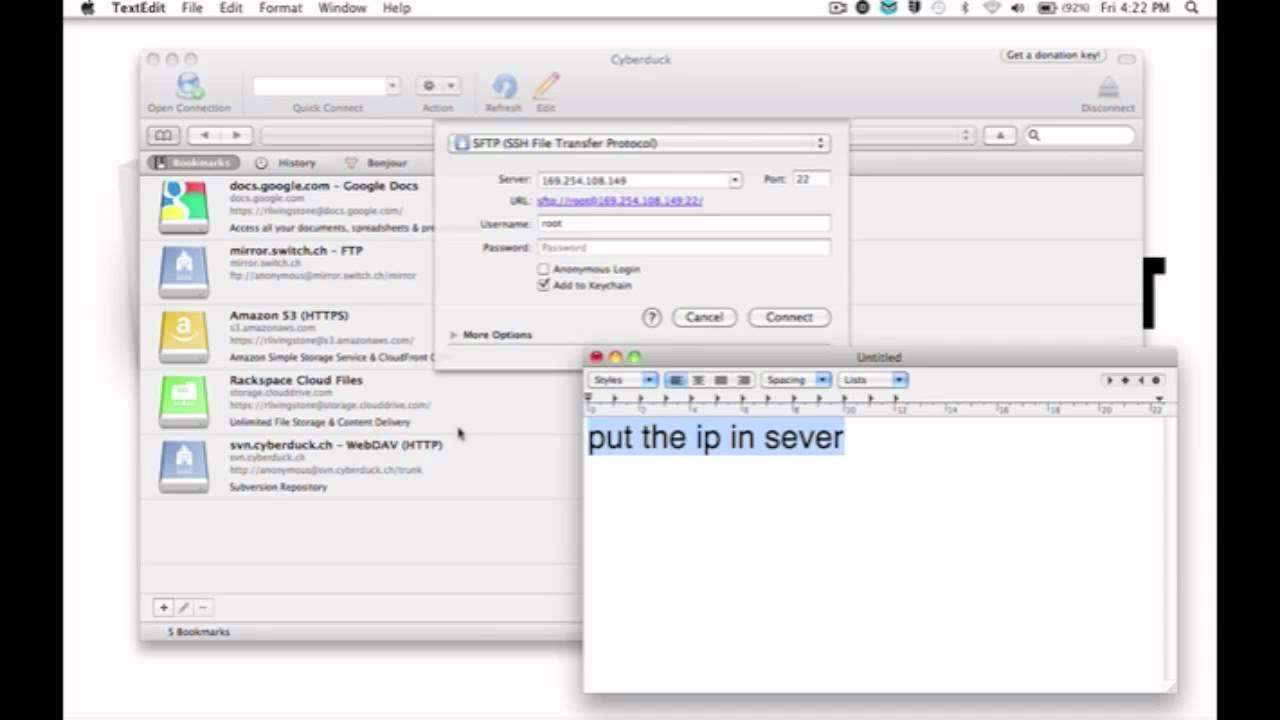
Task: Open the path dropdown in Cyberduck
Action: pyautogui.click(x=966, y=135)
